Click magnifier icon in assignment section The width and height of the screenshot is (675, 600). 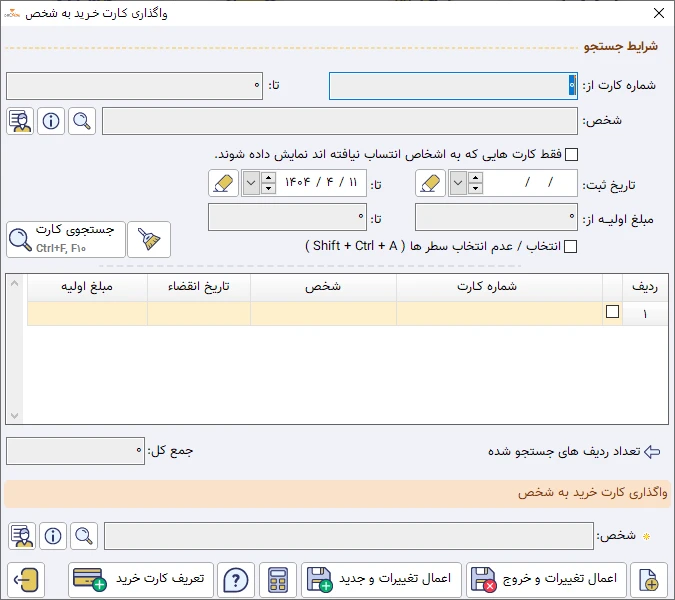pos(84,536)
